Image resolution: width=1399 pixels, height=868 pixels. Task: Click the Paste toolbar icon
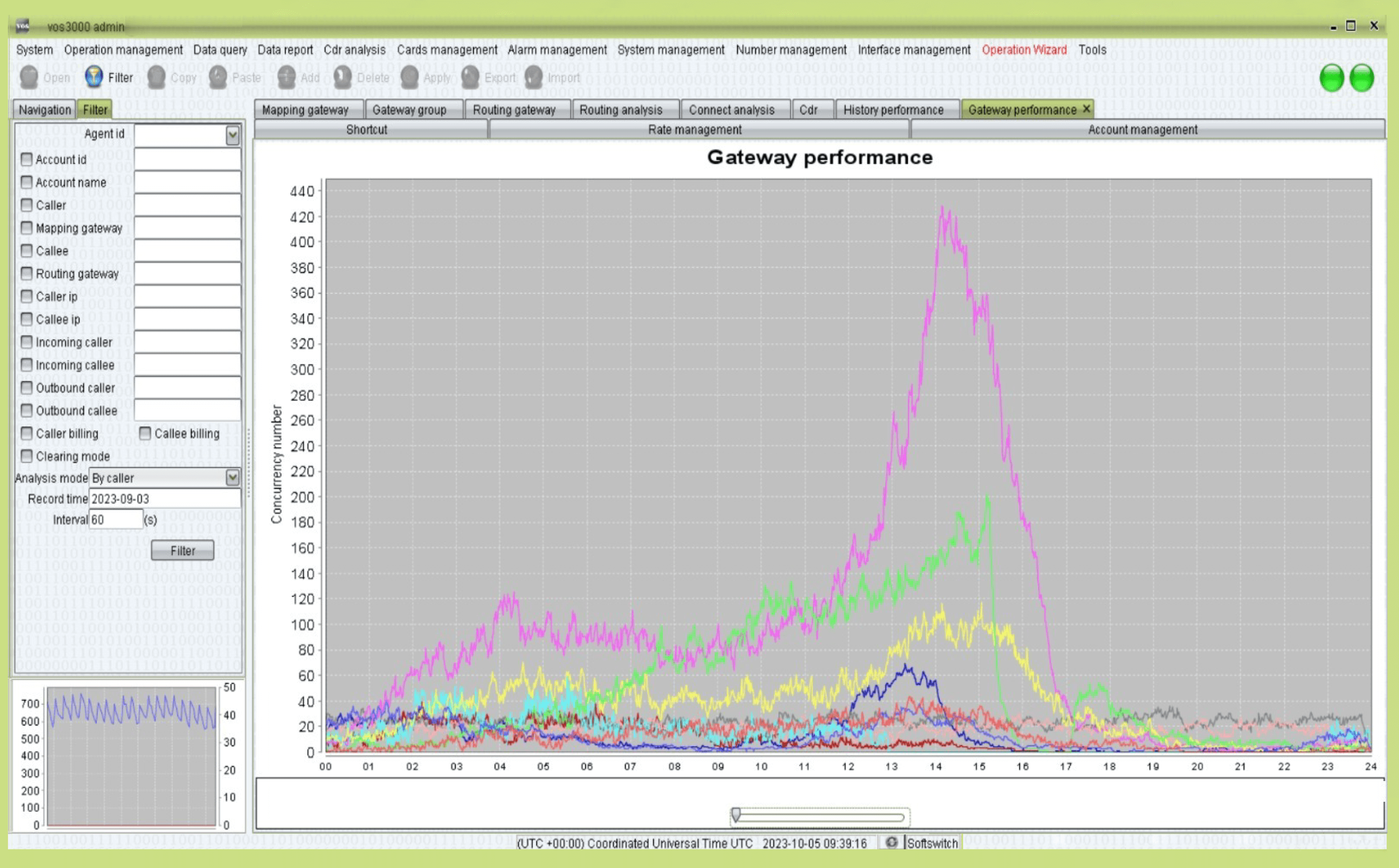(218, 78)
